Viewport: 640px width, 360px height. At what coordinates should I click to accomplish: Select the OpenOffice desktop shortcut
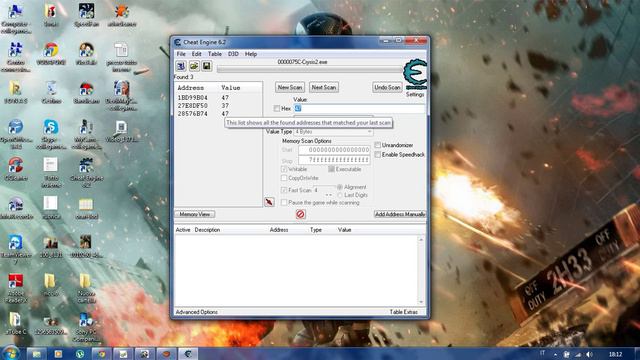(16, 135)
